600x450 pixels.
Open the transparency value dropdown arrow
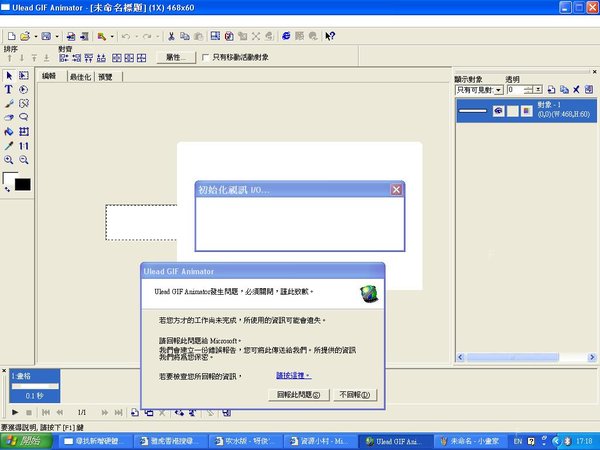coord(538,90)
